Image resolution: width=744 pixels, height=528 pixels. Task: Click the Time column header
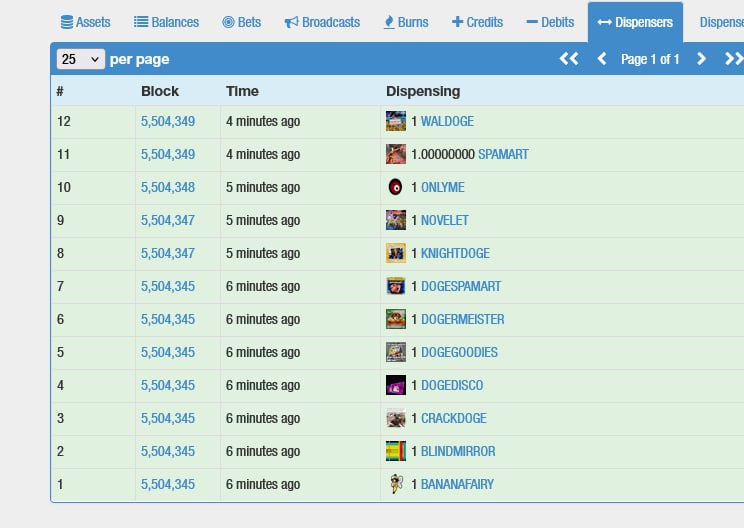click(x=242, y=91)
